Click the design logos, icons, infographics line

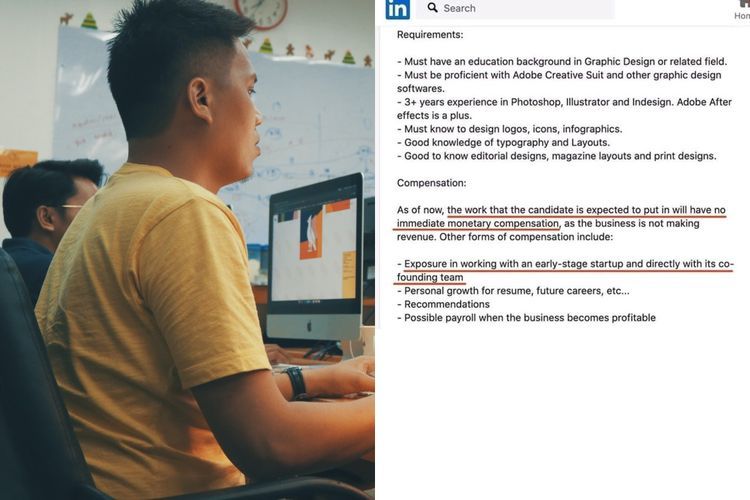point(509,129)
